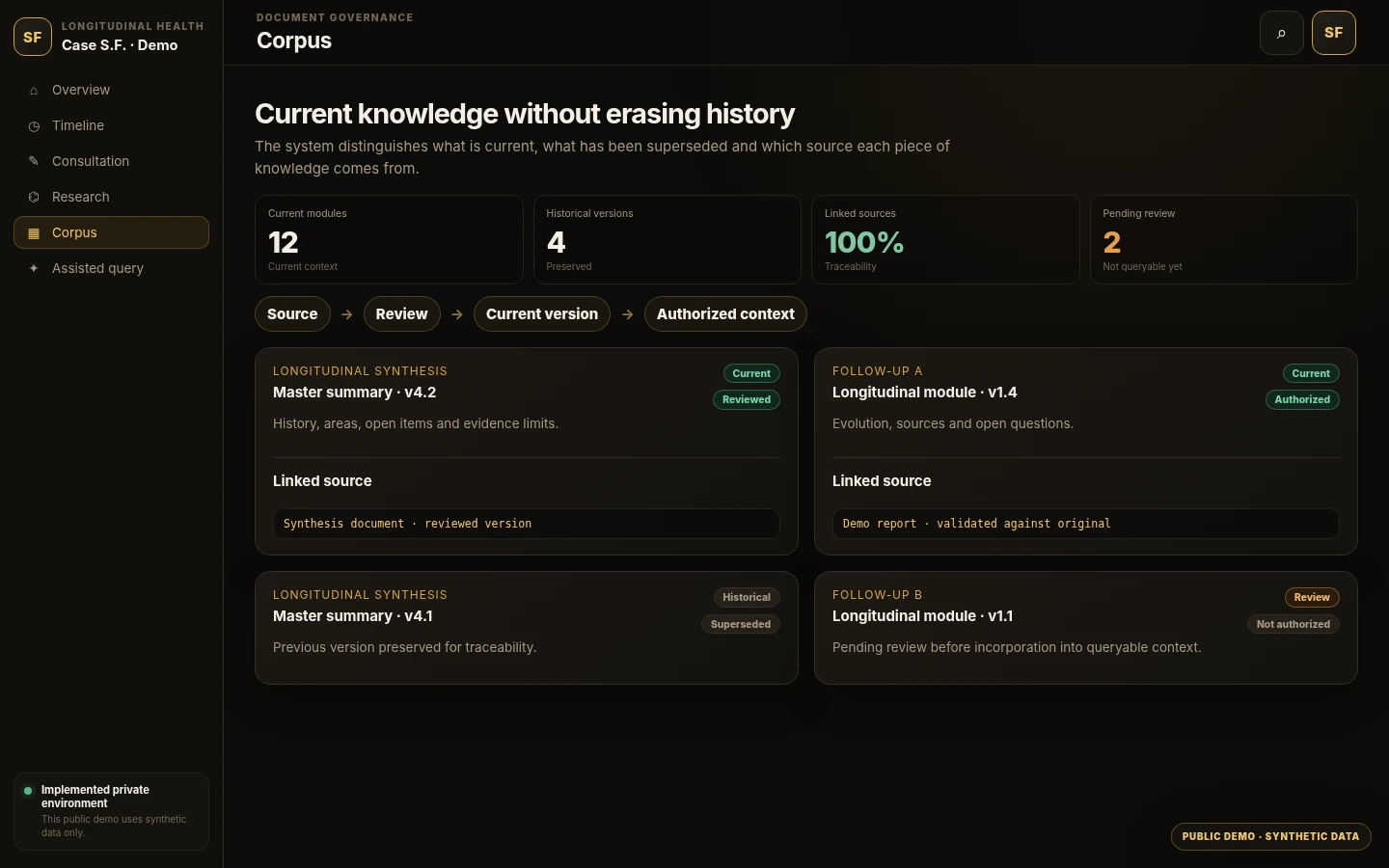
Task: Click the Not authorized badge on Follow-up B
Action: click(x=1293, y=624)
